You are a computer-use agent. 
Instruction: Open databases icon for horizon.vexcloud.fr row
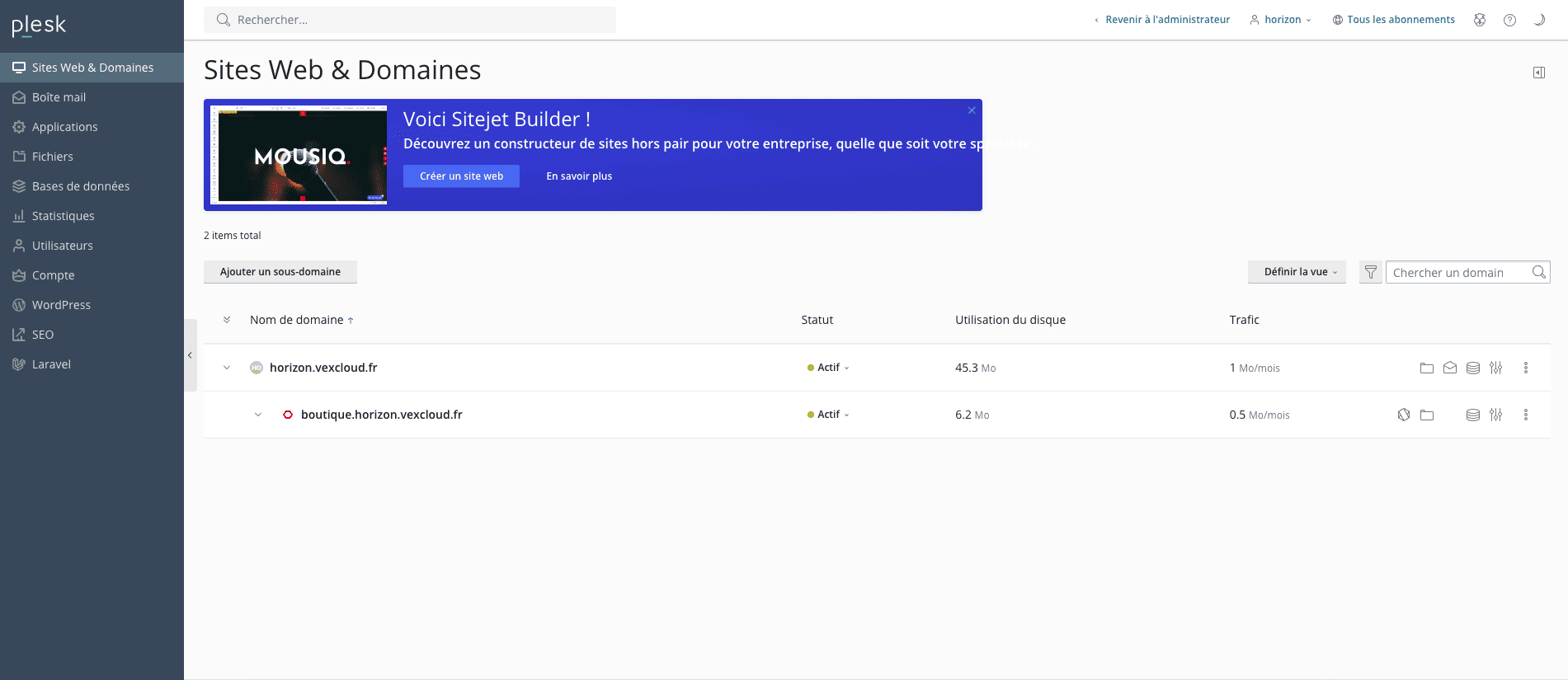(1472, 368)
